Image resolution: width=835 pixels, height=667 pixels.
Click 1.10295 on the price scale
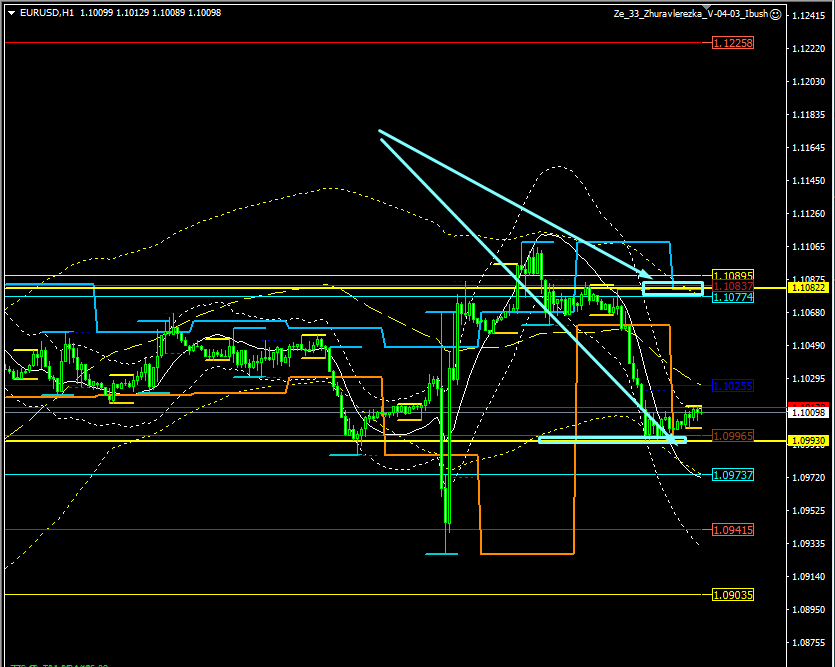pos(809,378)
